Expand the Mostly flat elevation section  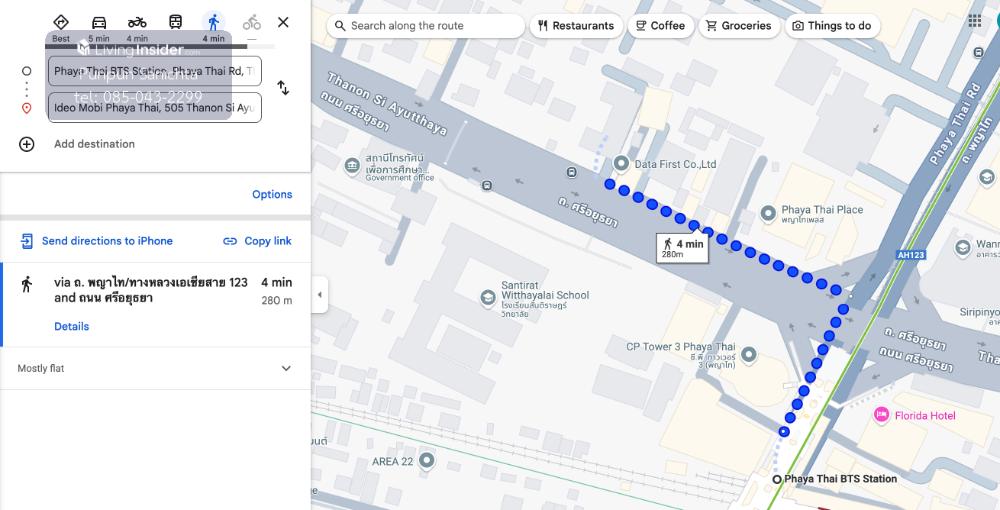286,369
